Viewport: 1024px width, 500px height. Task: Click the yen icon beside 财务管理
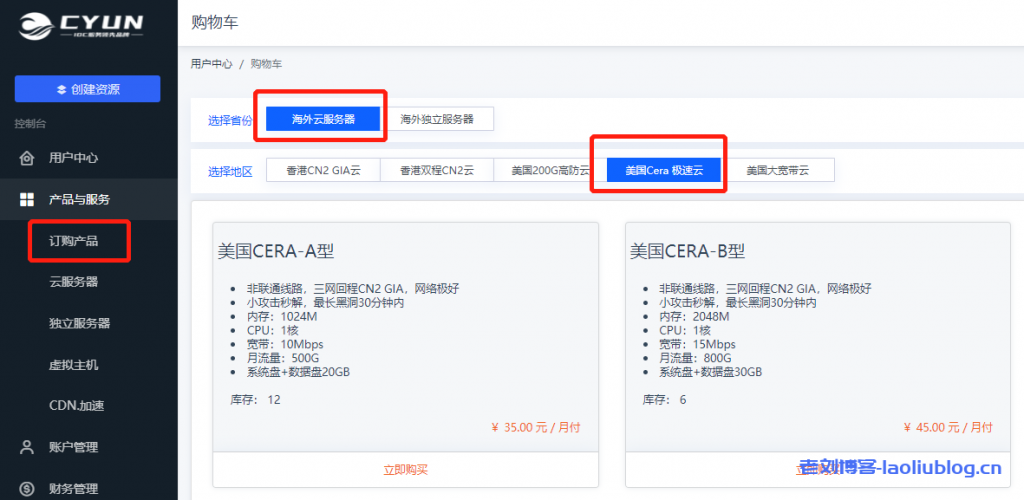(27, 489)
